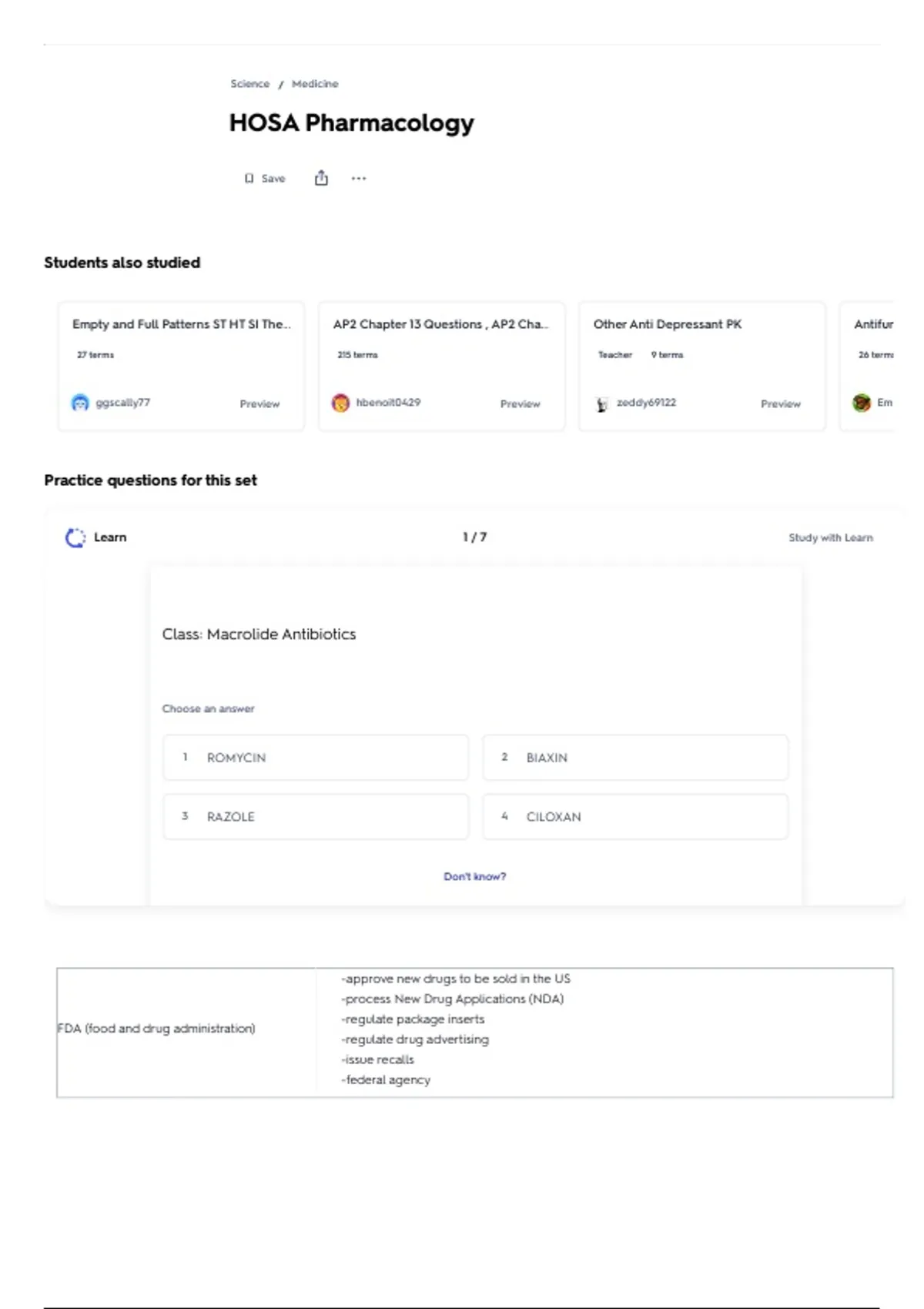Choose answer option RAZOLE
Image resolution: width=924 pixels, height=1309 pixels.
coord(316,816)
